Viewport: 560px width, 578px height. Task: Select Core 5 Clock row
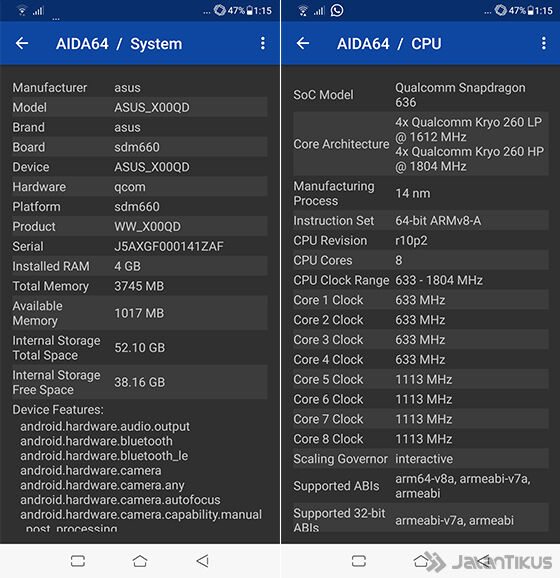tap(421, 380)
